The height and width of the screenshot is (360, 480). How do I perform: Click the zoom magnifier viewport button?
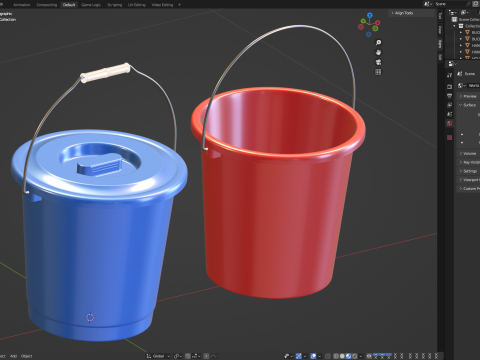click(x=378, y=42)
